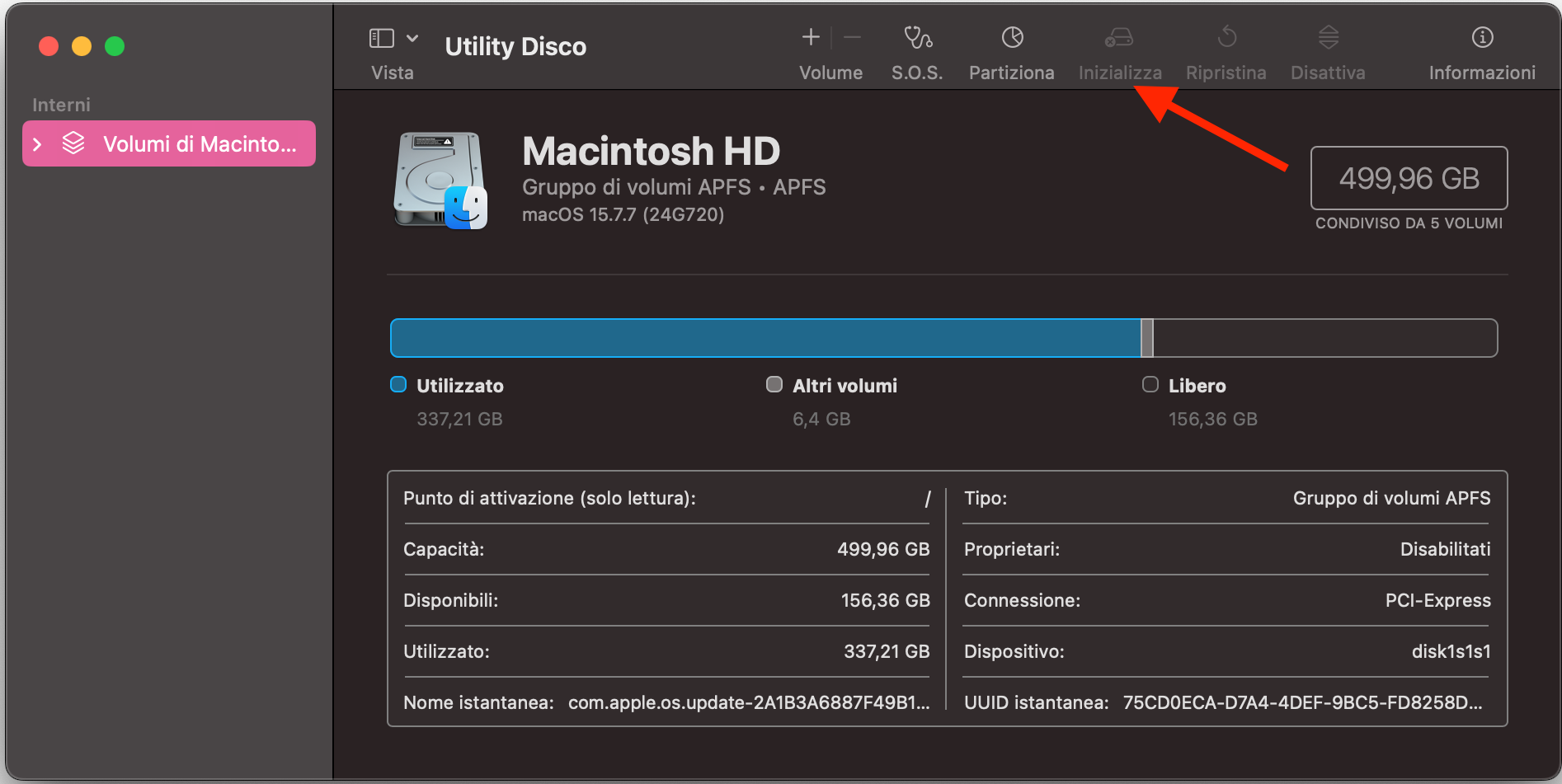Click the Dispositivo value 'disk1s1s1'
The image size is (1562, 784).
[1451, 651]
